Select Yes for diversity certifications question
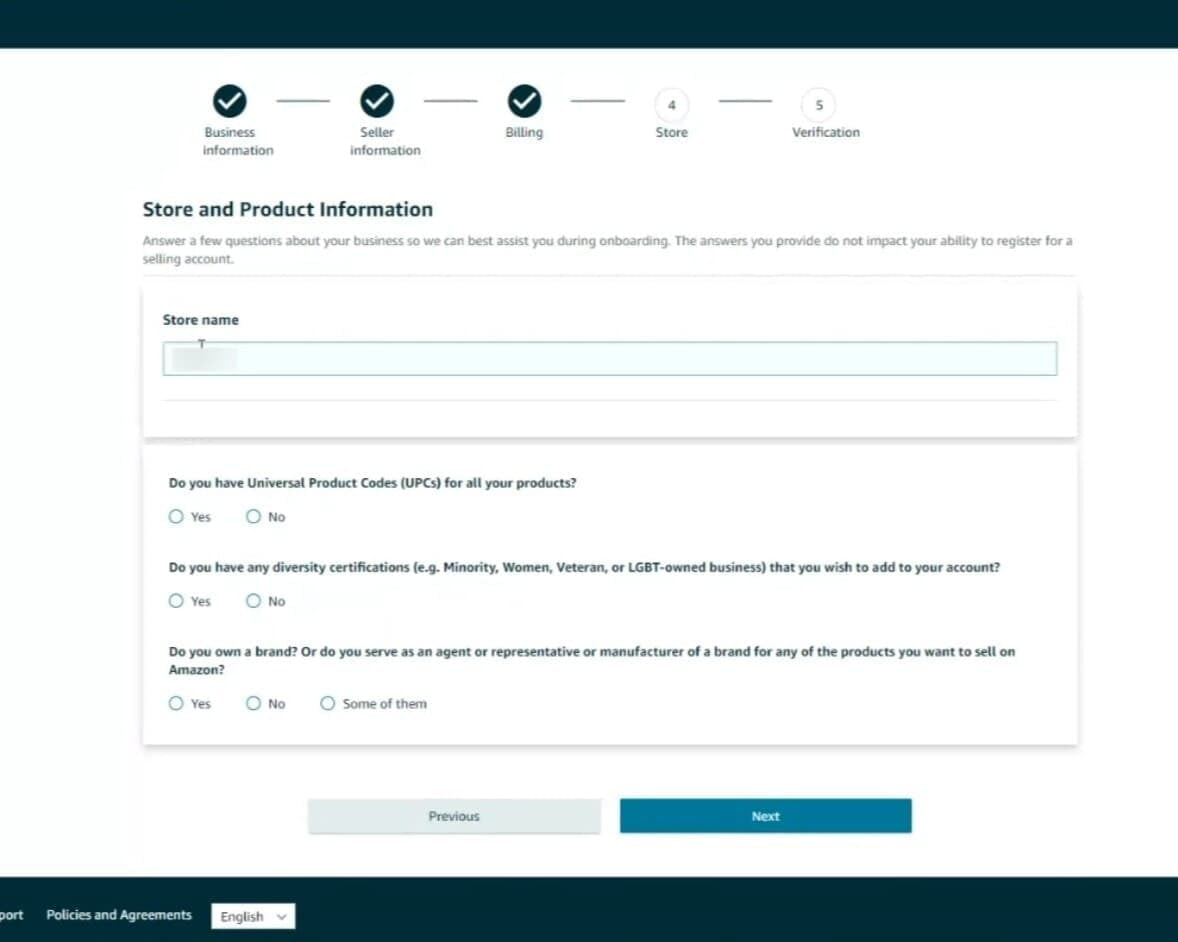Viewport: 1178px width, 942px height. tap(176, 601)
